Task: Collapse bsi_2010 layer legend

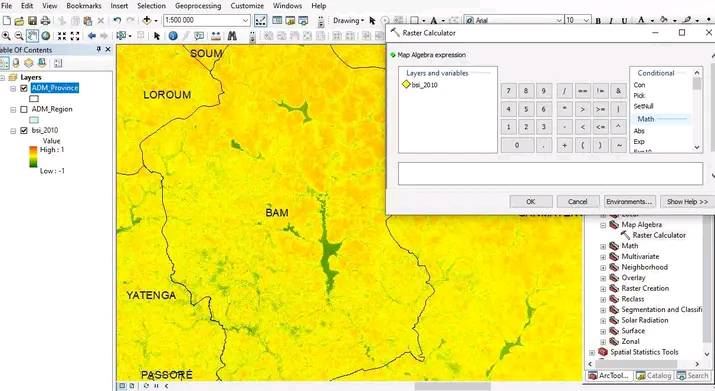Action: click(13, 131)
